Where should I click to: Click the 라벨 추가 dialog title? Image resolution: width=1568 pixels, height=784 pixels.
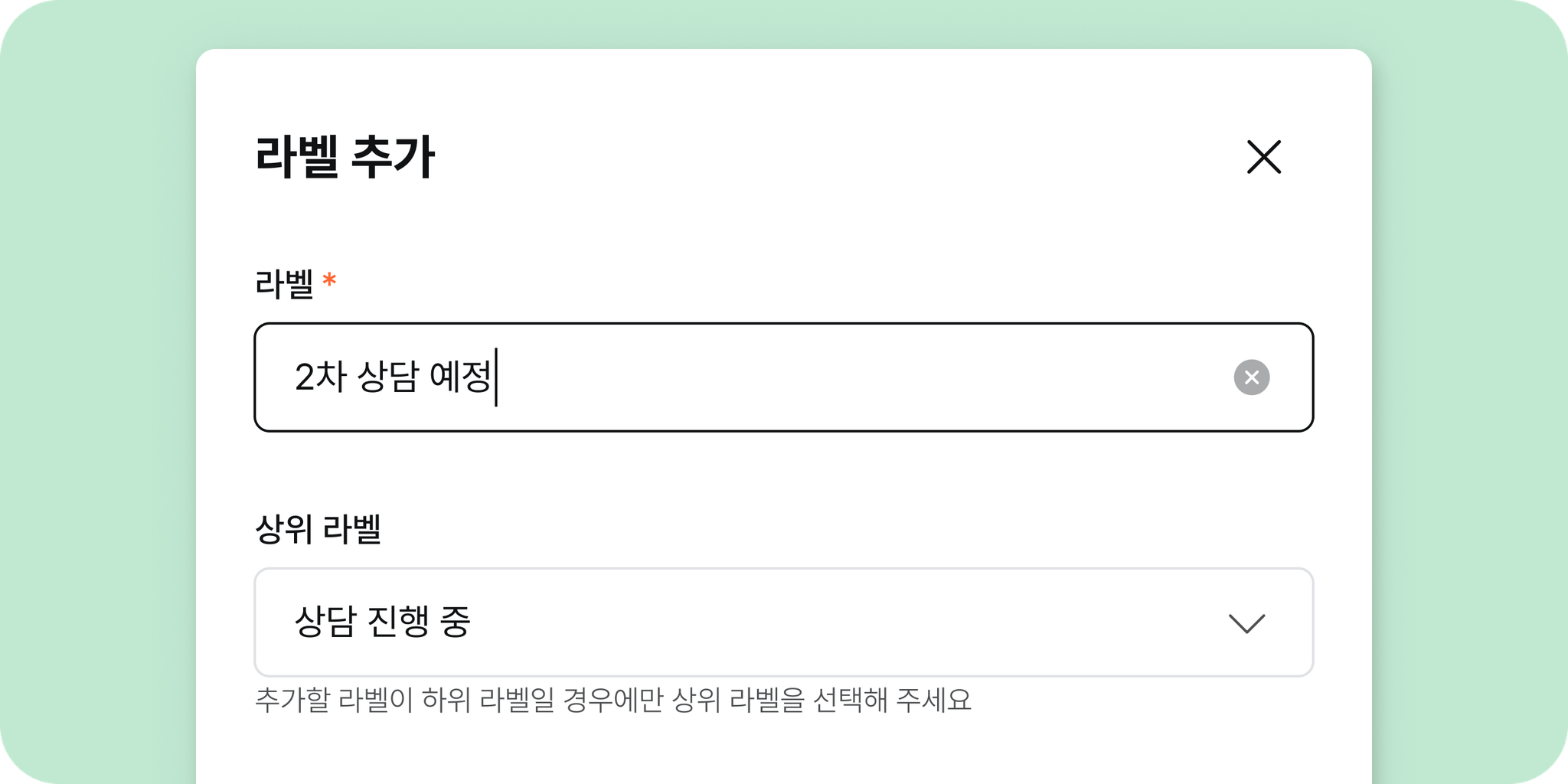click(x=345, y=157)
